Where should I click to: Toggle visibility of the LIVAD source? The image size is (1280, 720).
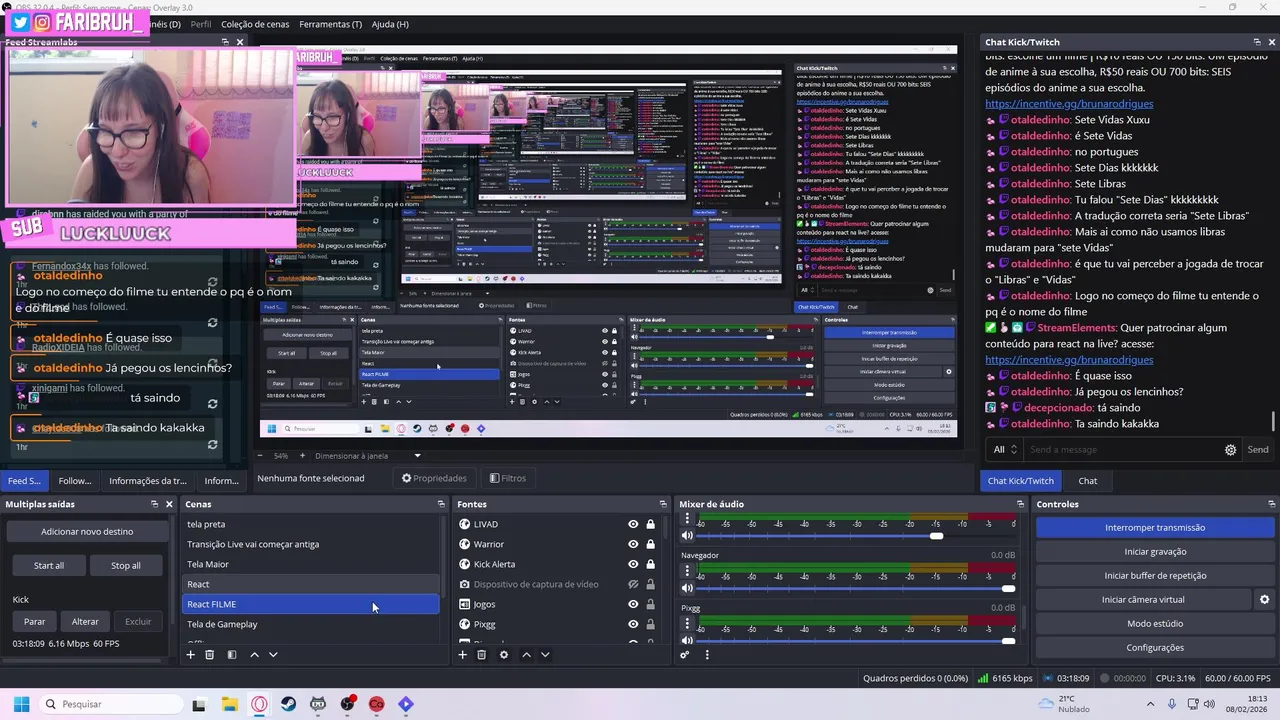coord(633,524)
